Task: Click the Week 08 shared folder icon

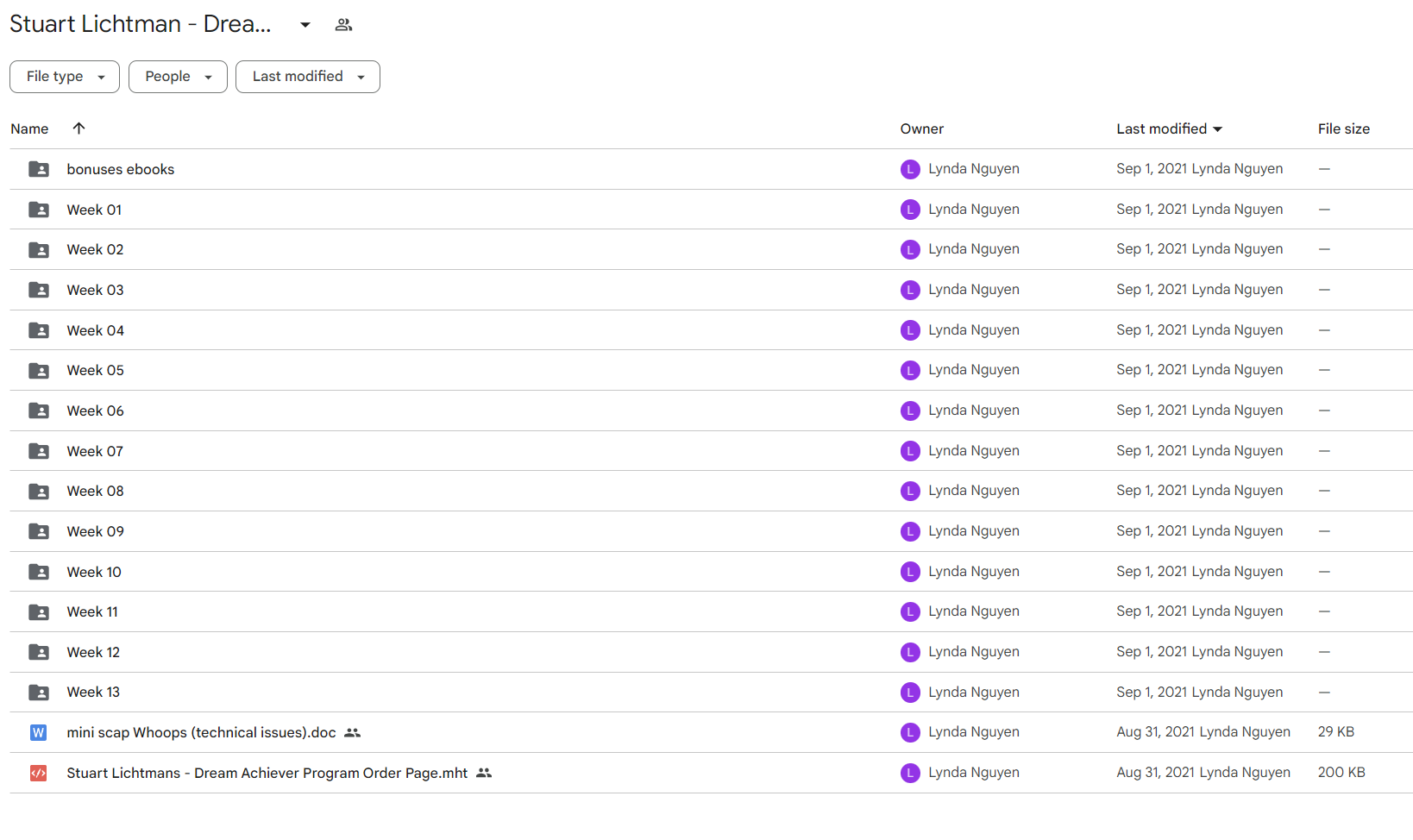Action: pos(39,492)
